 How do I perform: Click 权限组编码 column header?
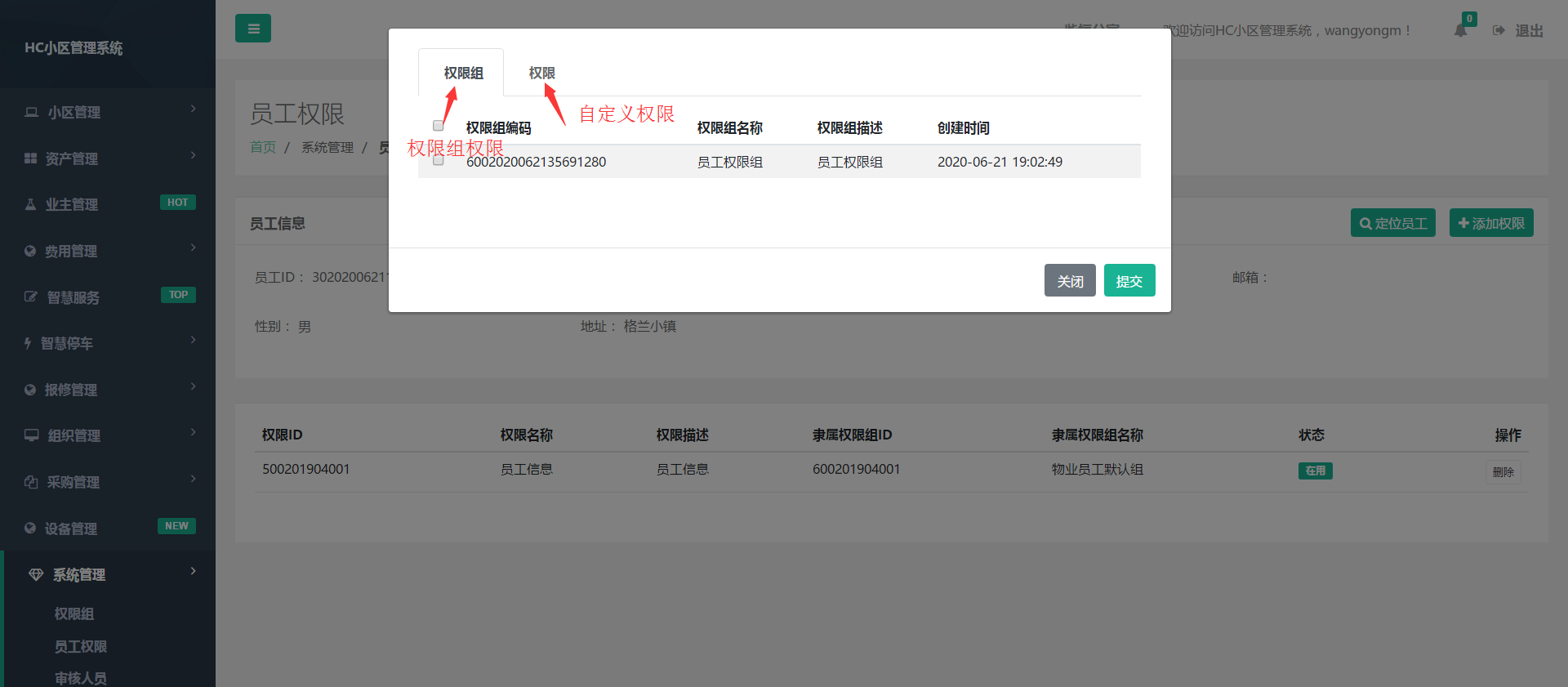point(498,127)
